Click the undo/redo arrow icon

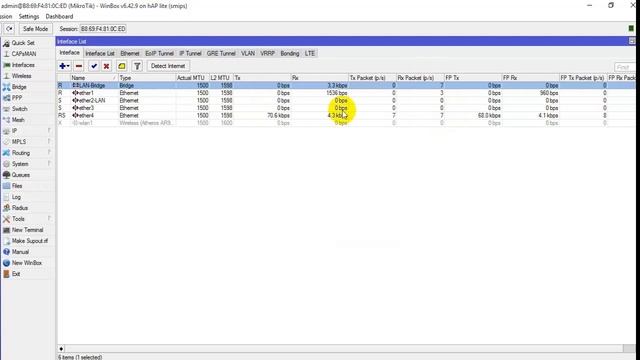coord(9,29)
